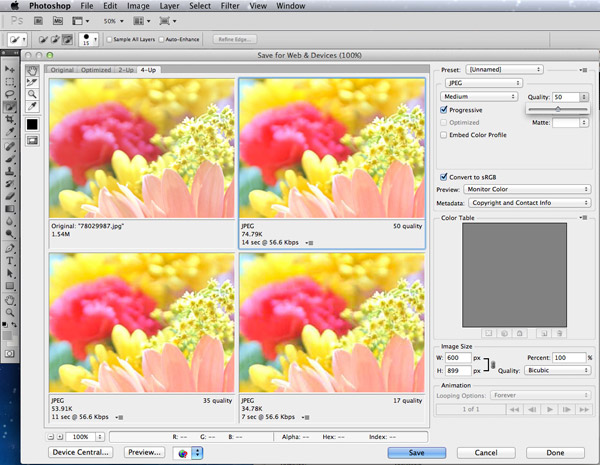Enable Embed Color Profile checkbox
Screen dimensions: 600x465
click(444, 134)
